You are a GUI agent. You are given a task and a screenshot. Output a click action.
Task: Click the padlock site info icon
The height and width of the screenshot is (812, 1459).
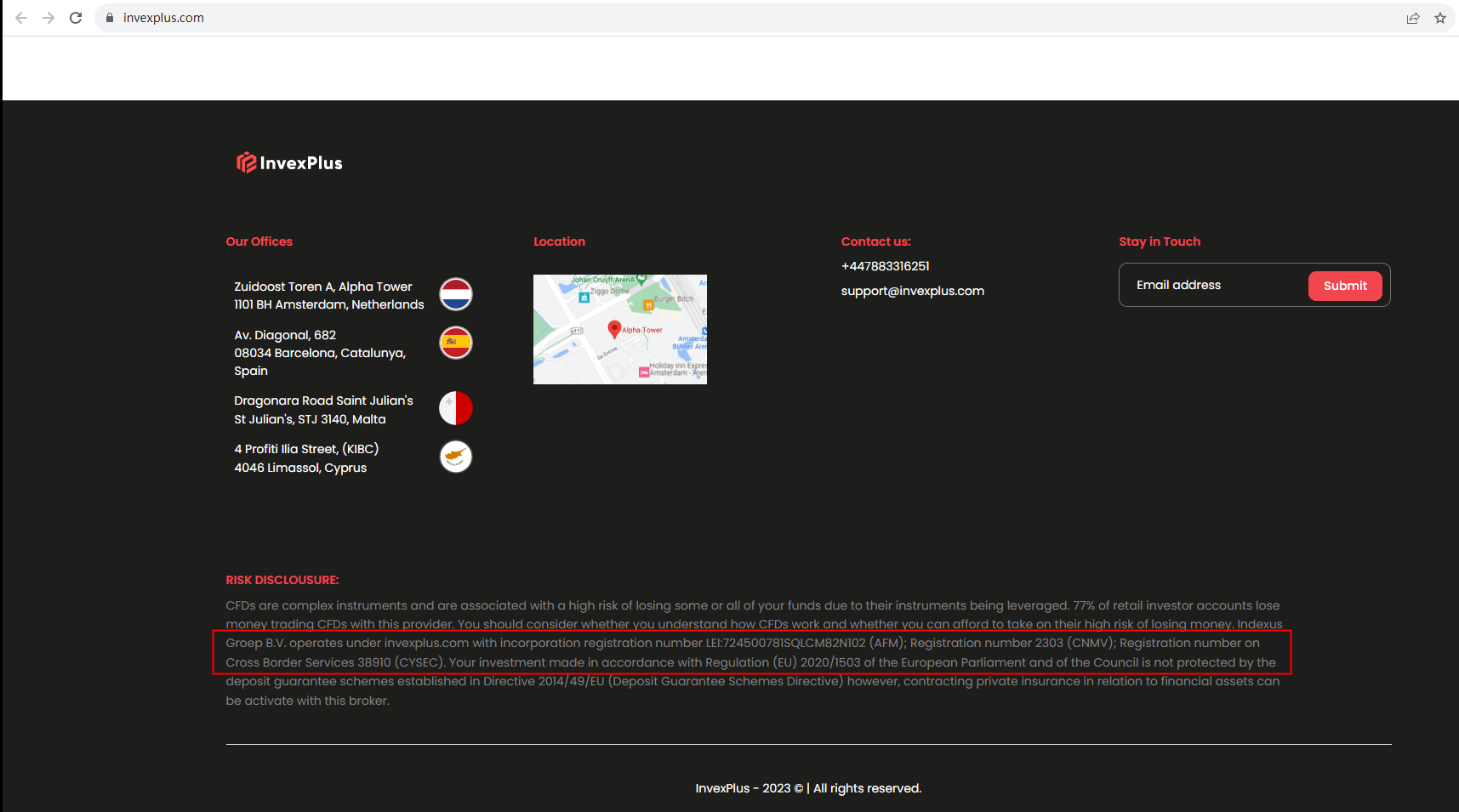110,18
